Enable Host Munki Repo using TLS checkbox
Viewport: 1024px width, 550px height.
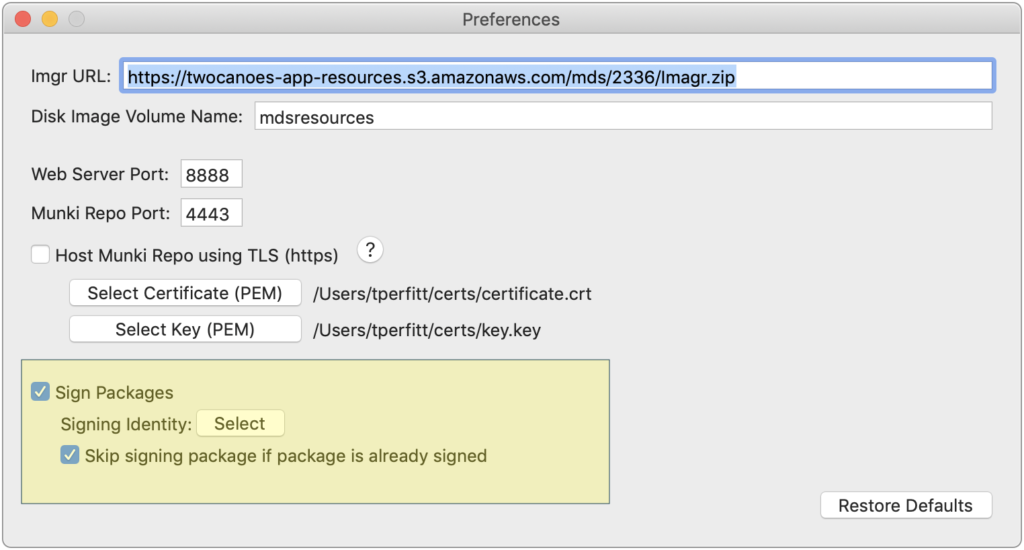tap(40, 254)
